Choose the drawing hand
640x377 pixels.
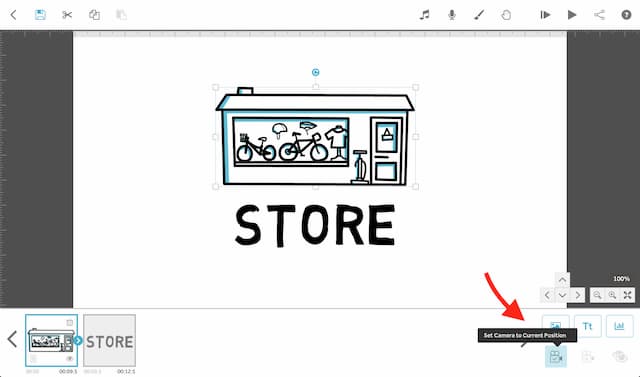(x=506, y=15)
